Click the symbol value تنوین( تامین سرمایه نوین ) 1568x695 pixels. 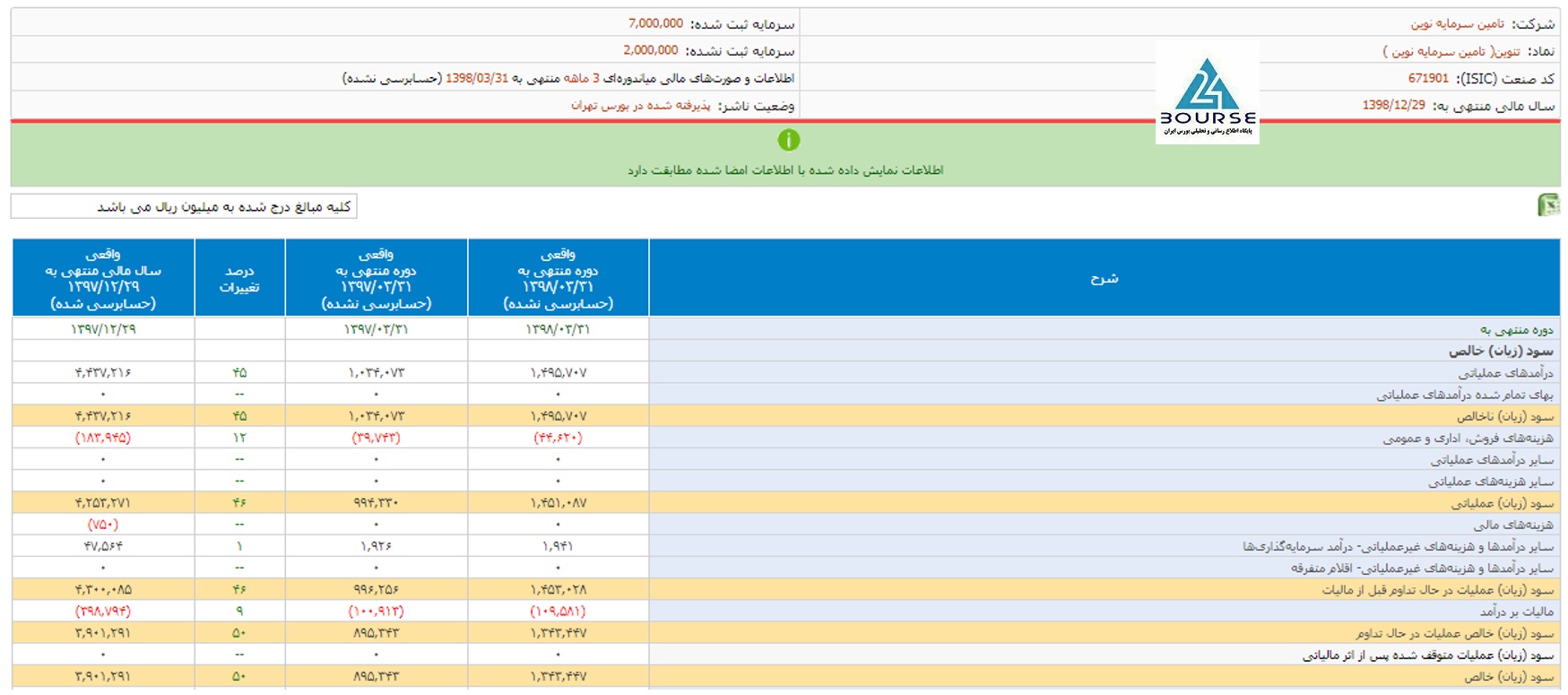[x=1451, y=52]
